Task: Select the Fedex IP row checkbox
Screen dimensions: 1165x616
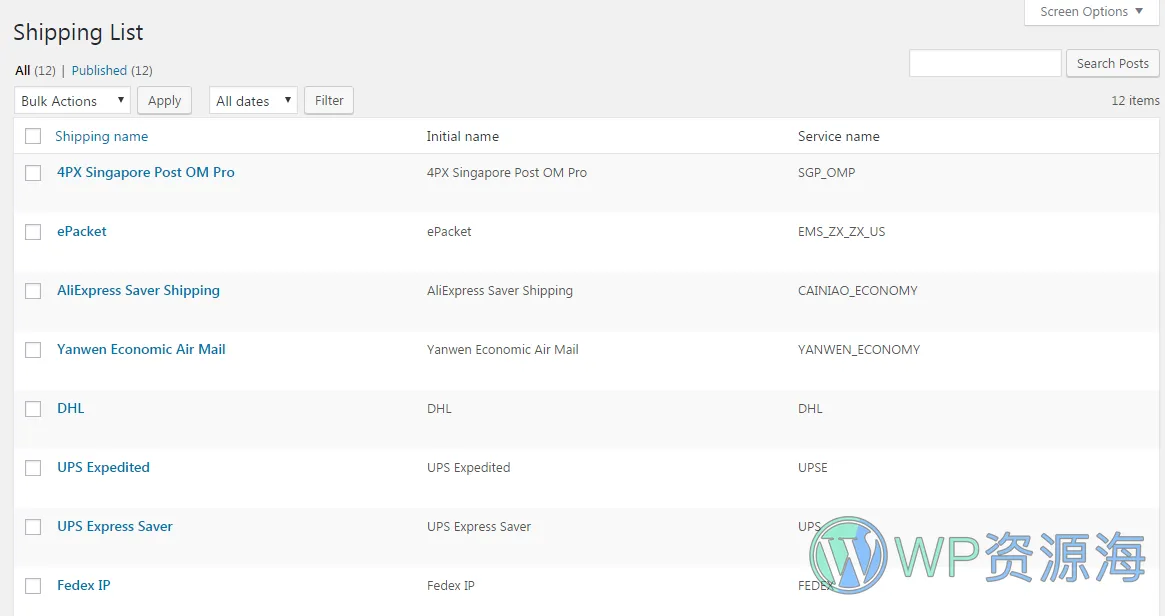Action: click(33, 586)
